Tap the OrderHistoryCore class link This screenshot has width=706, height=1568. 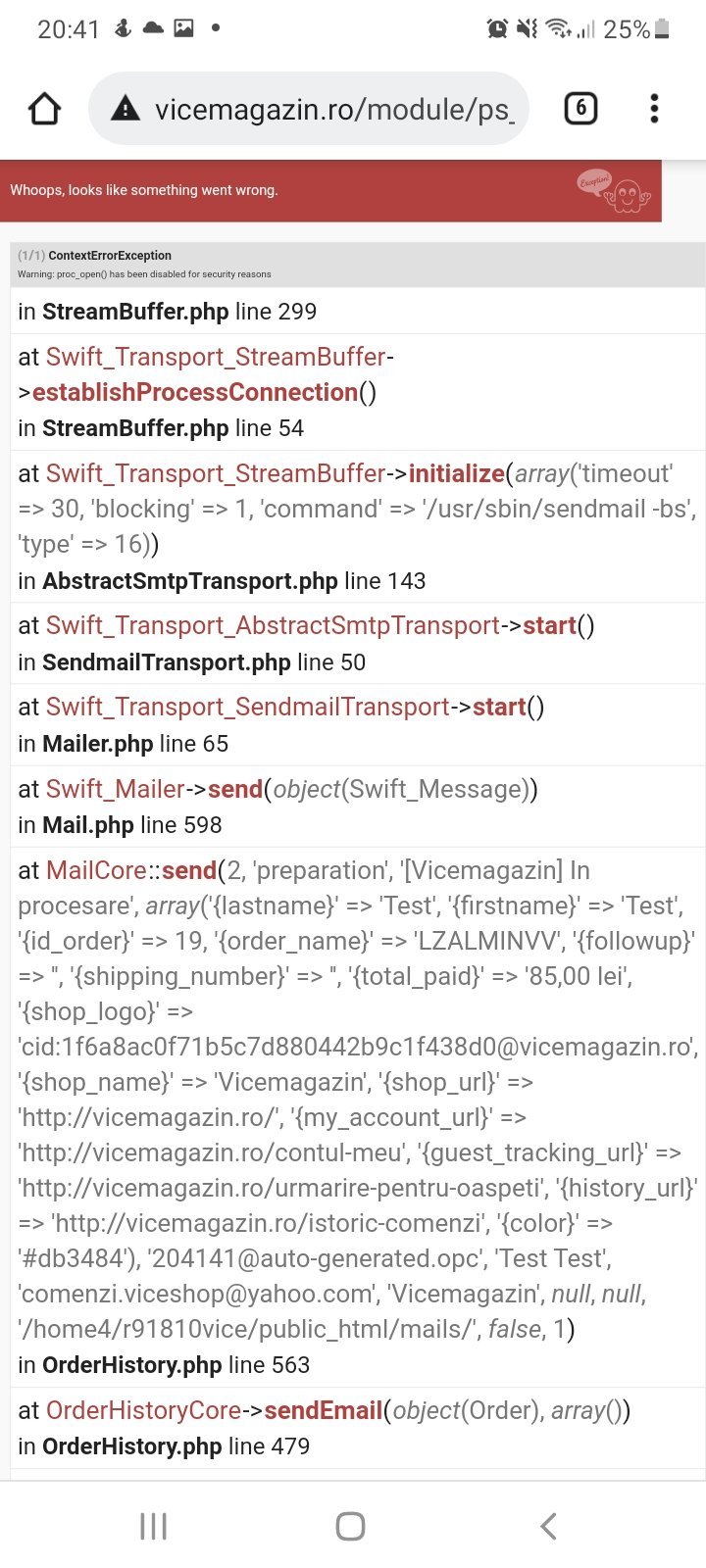pos(143,1411)
